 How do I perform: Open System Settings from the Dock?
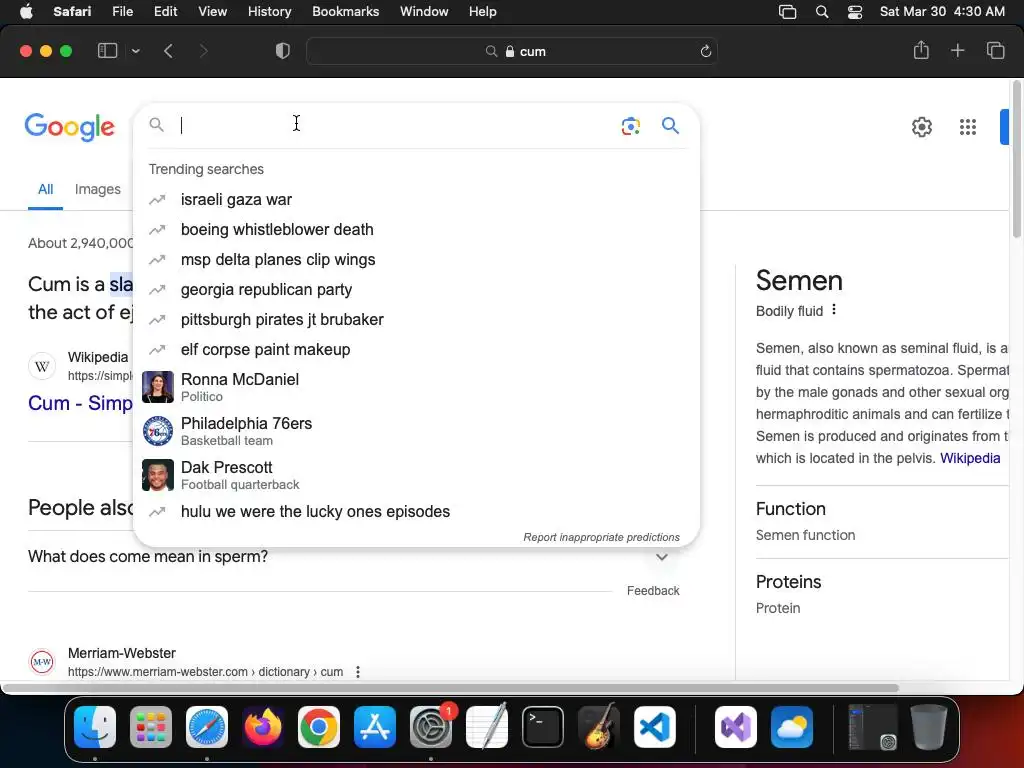tap(431, 727)
